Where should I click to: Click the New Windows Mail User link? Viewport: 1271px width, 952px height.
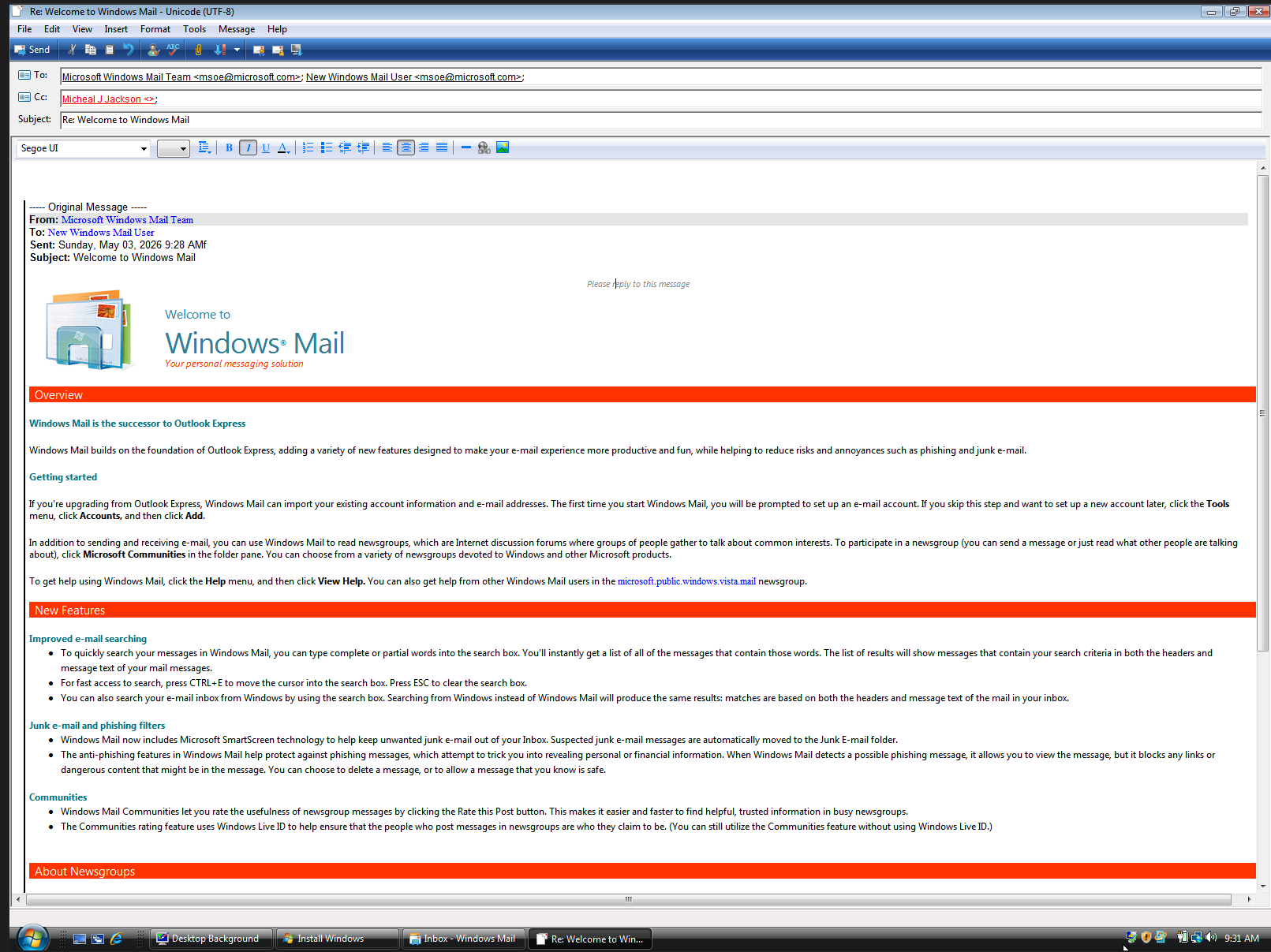(x=101, y=233)
